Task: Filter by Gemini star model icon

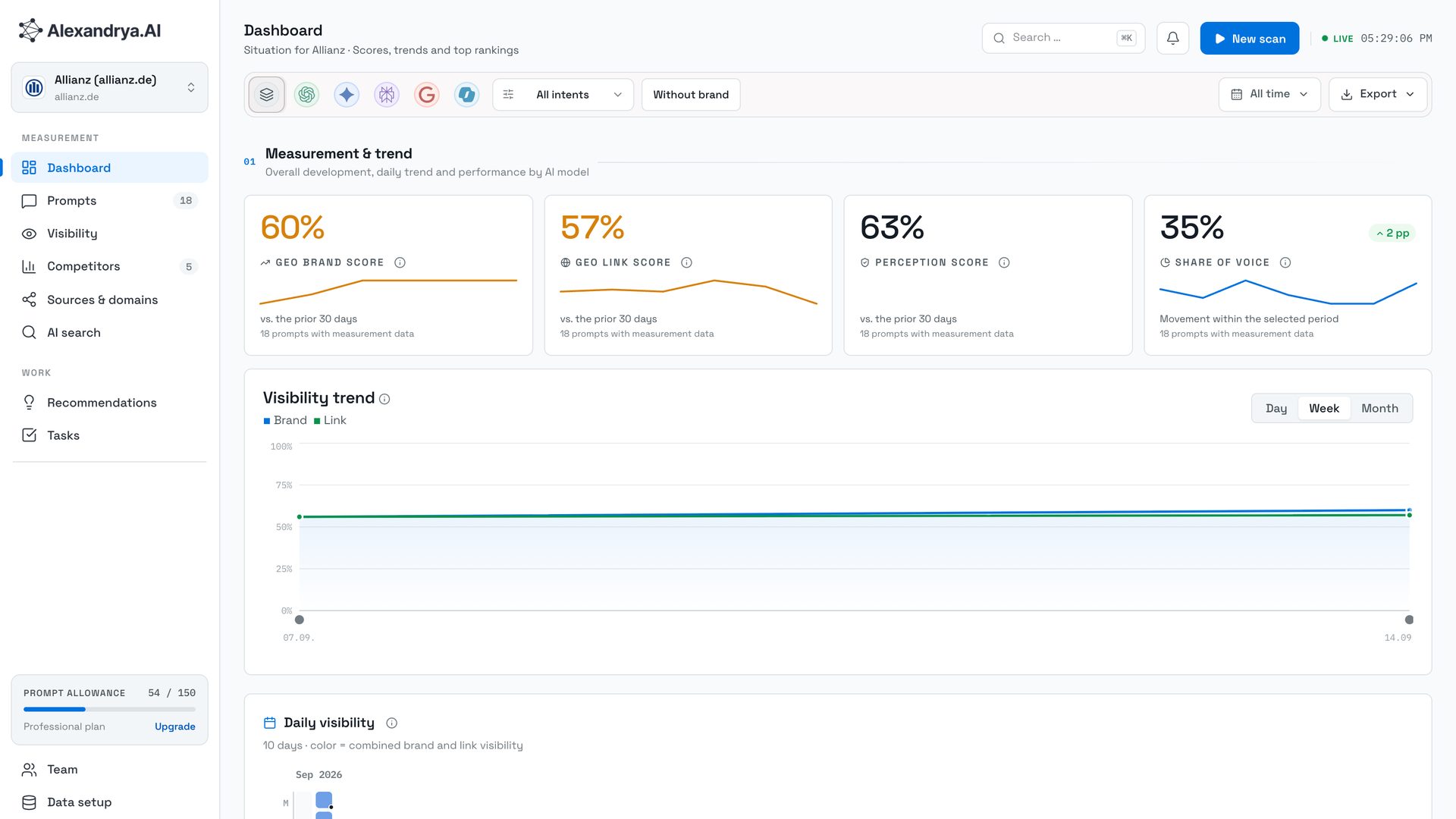Action: pos(347,95)
